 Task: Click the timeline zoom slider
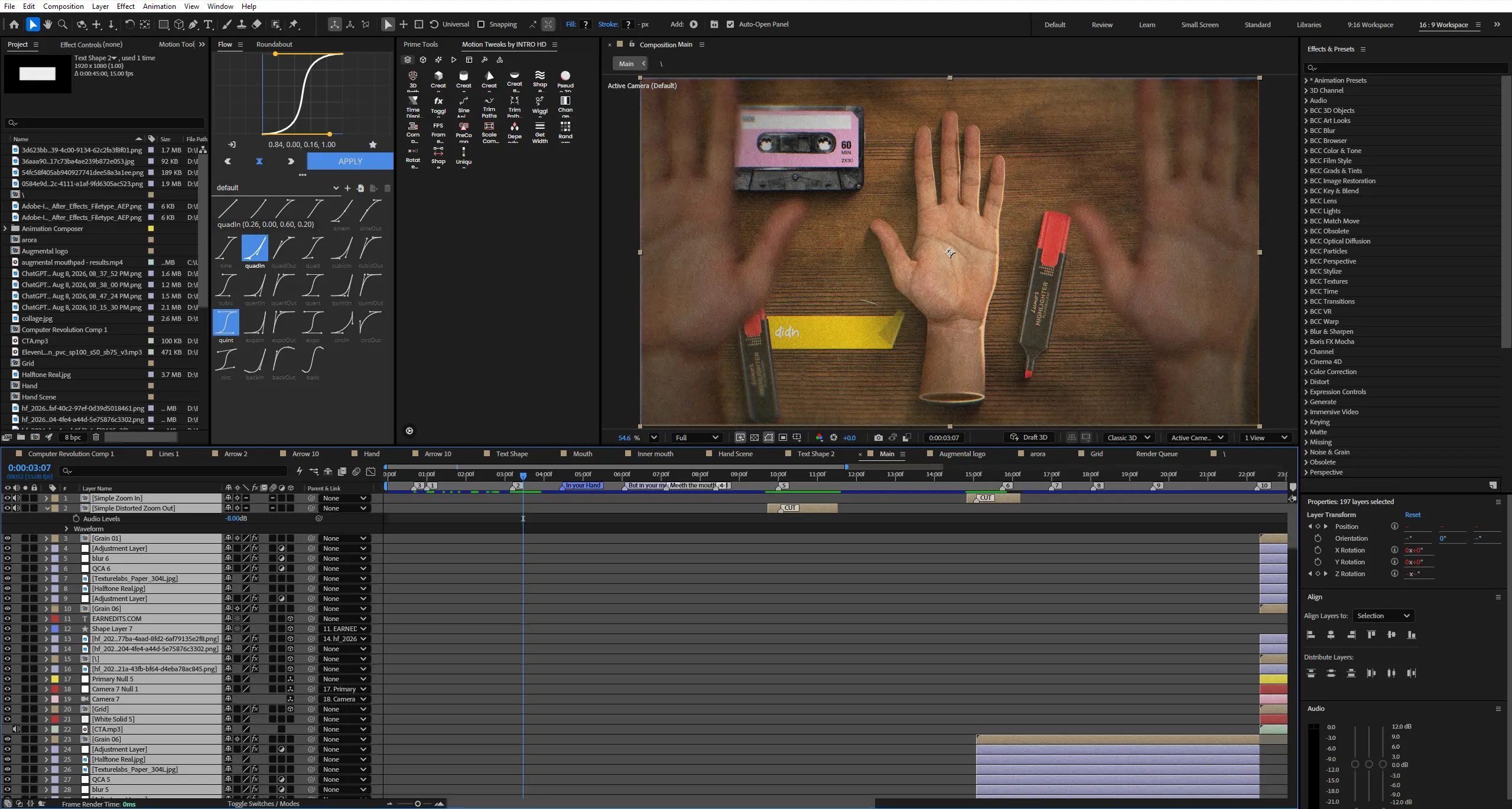(x=417, y=804)
